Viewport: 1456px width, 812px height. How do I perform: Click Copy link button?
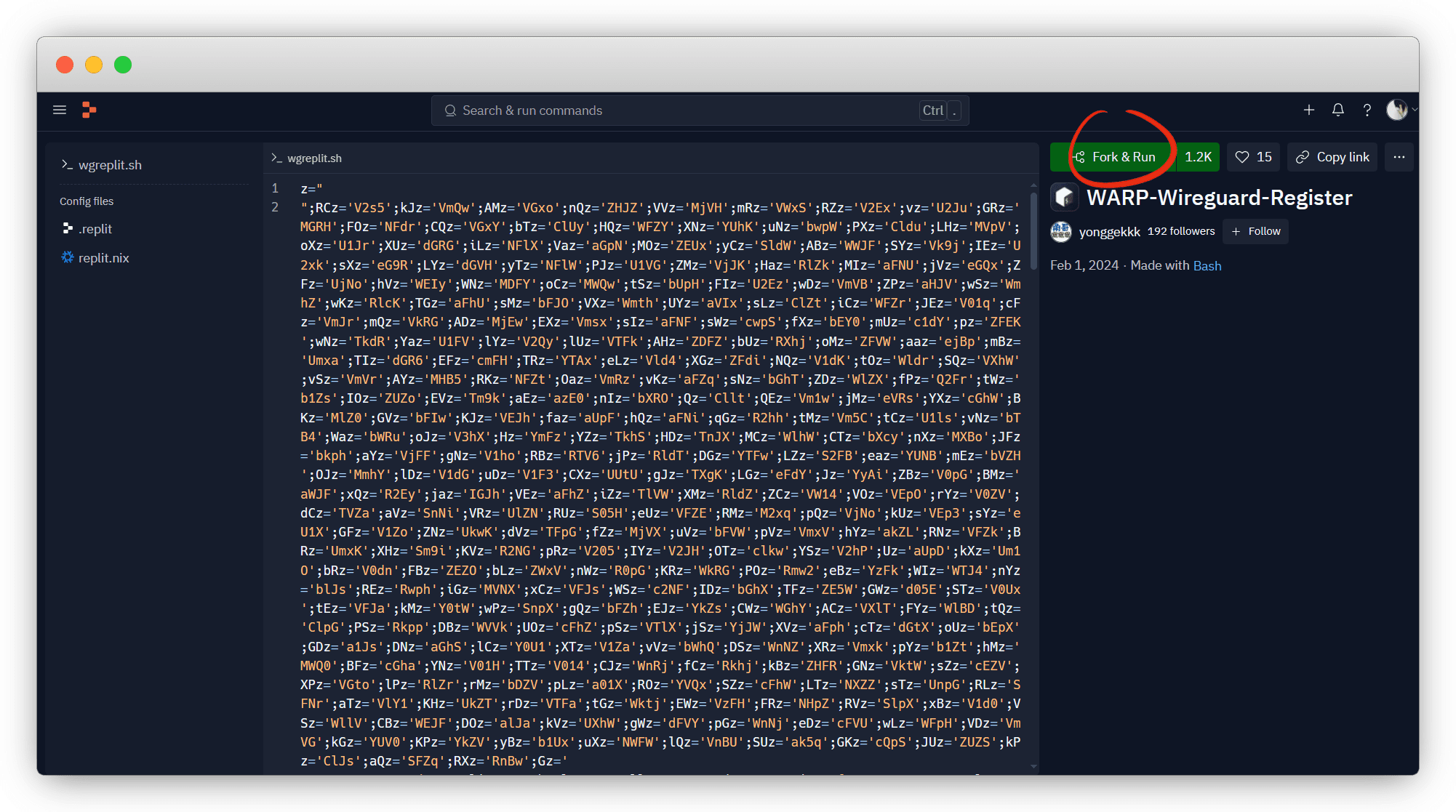coord(1332,157)
